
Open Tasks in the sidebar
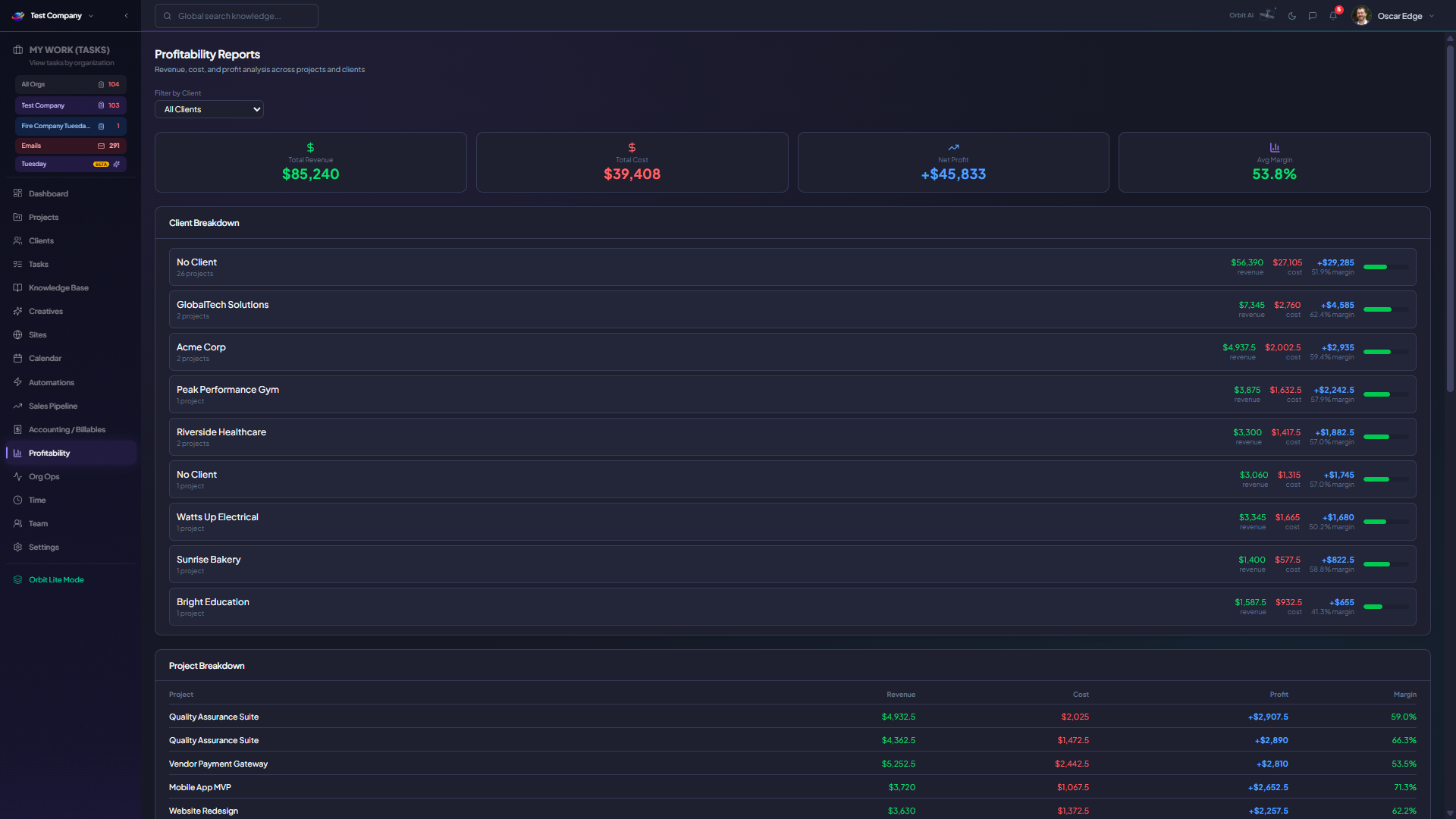click(x=71, y=265)
